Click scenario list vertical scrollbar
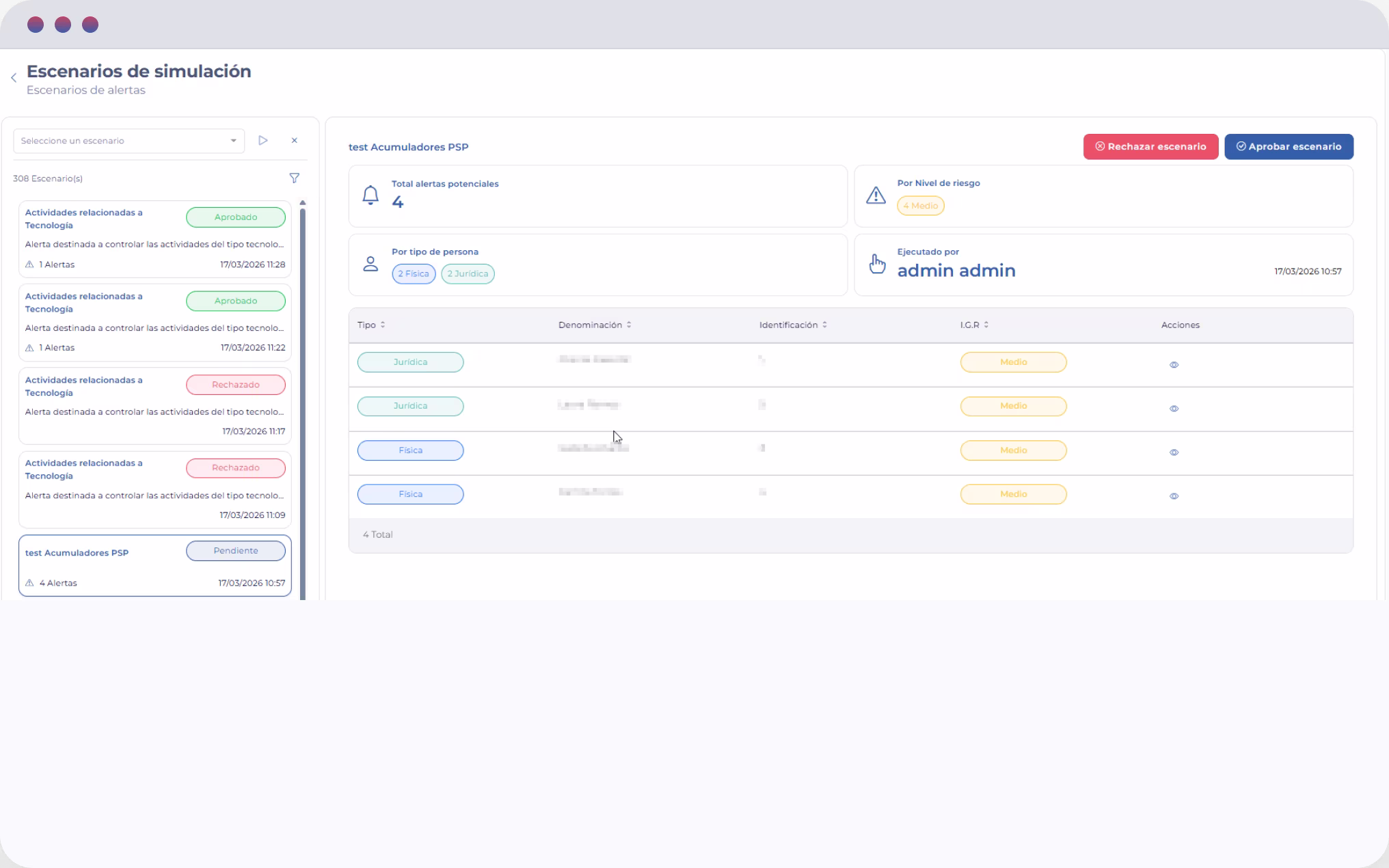The image size is (1389, 868). (x=303, y=403)
